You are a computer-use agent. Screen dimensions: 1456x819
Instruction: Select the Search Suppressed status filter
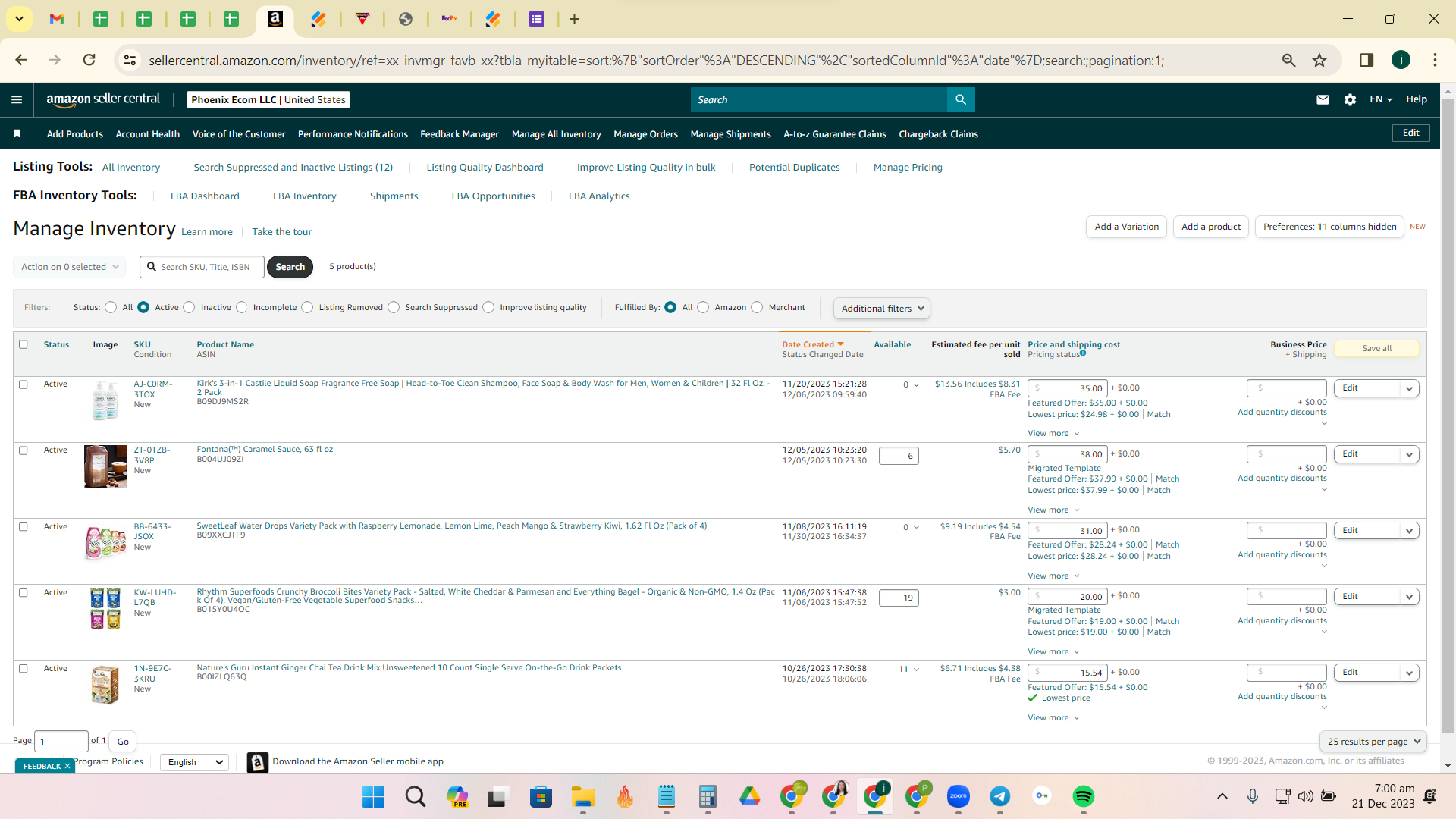(x=394, y=307)
